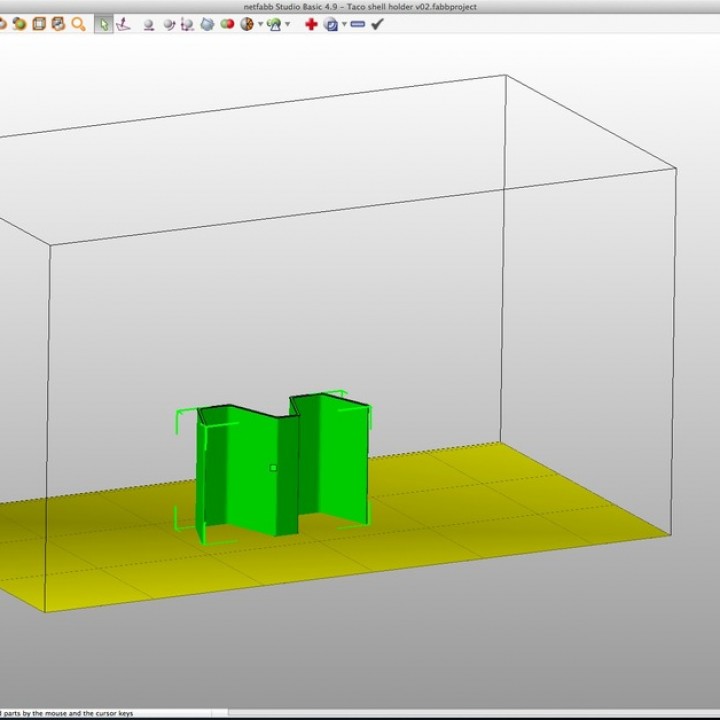Viewport: 720px width, 720px height.
Task: Click the wireframe box view icon
Action: click(x=39, y=24)
